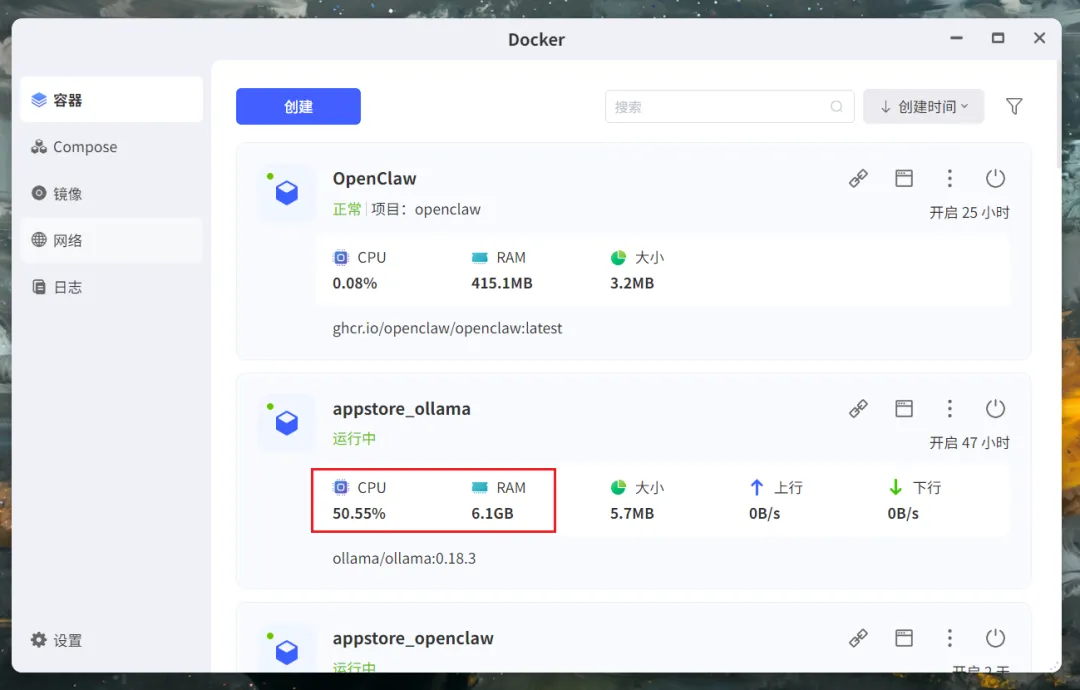Click the OpenClaw CPU chip icon
This screenshot has width=1080, height=690.
click(340, 258)
